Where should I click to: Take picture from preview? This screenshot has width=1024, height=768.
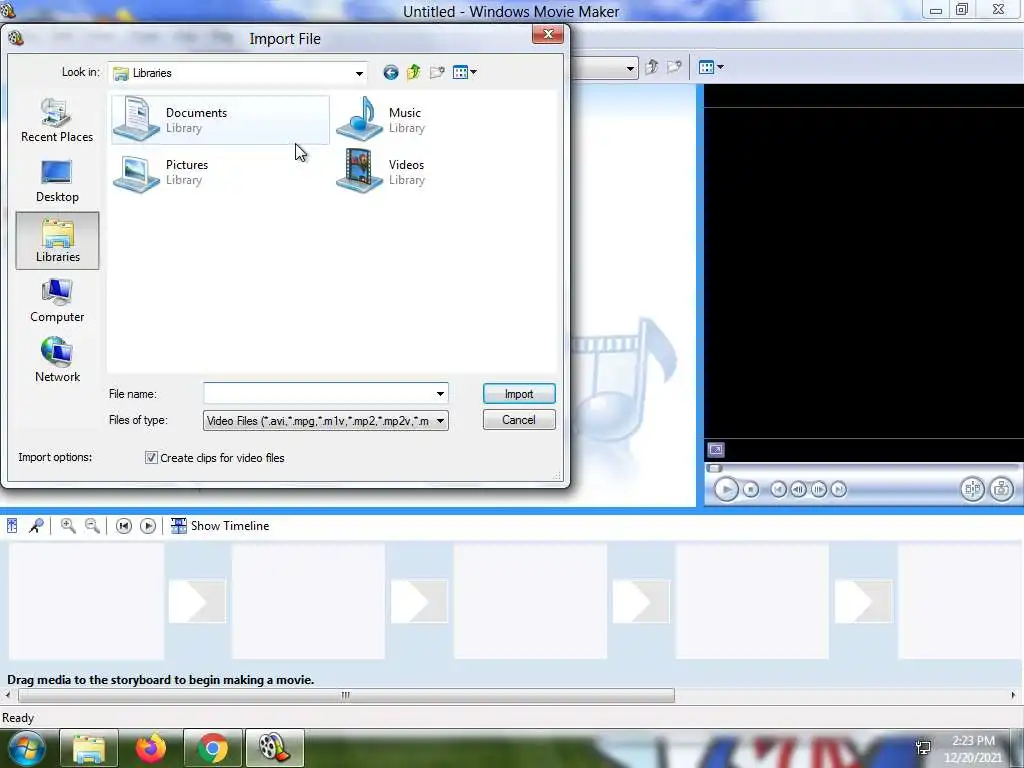(1001, 489)
